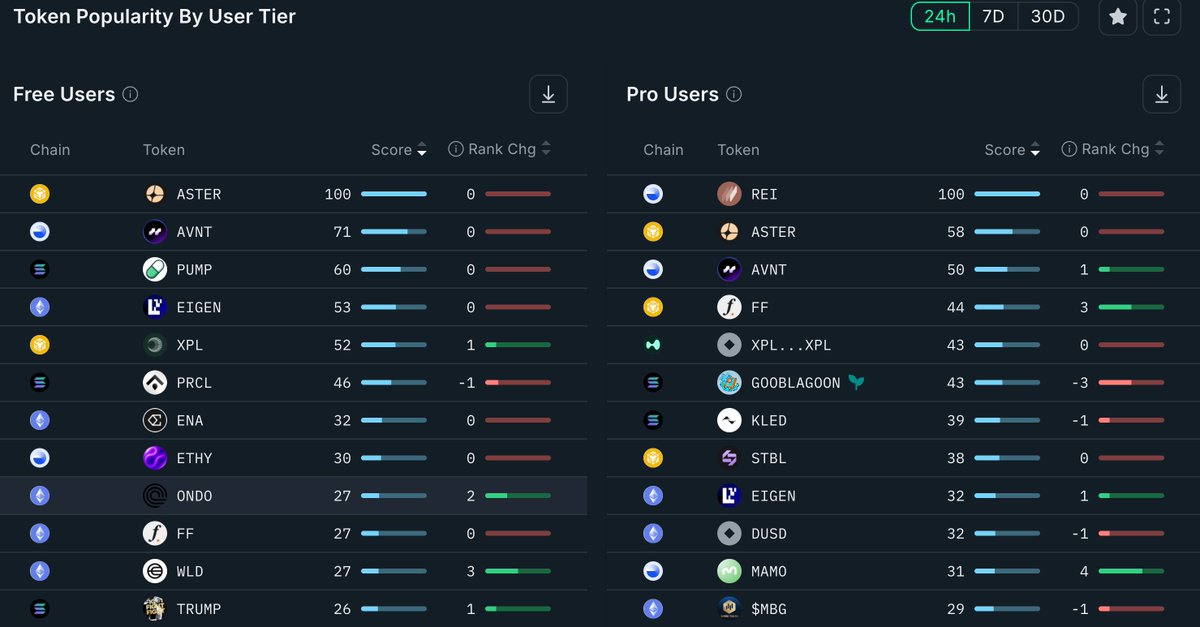Image resolution: width=1200 pixels, height=627 pixels.
Task: Click the rank change 2 for ONDO
Action: [470, 496]
